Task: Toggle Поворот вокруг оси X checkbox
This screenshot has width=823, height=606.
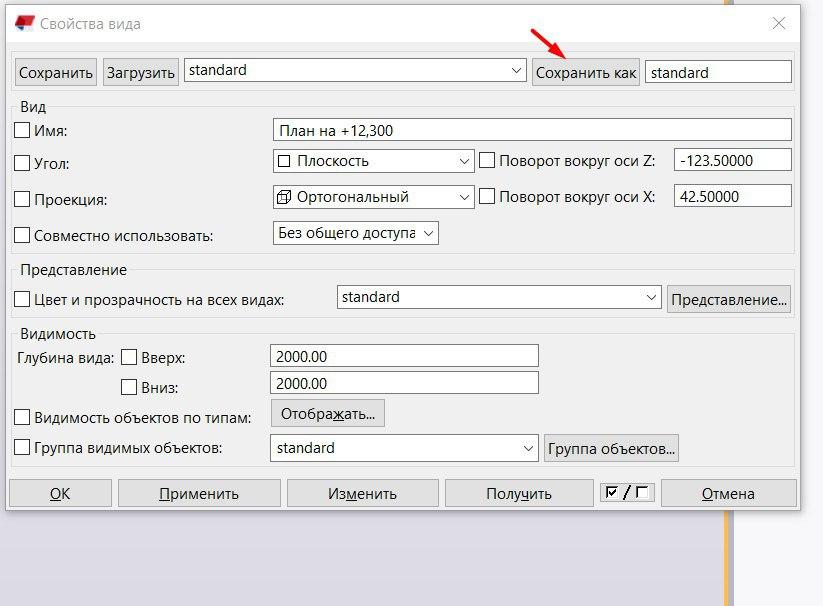Action: [x=487, y=196]
